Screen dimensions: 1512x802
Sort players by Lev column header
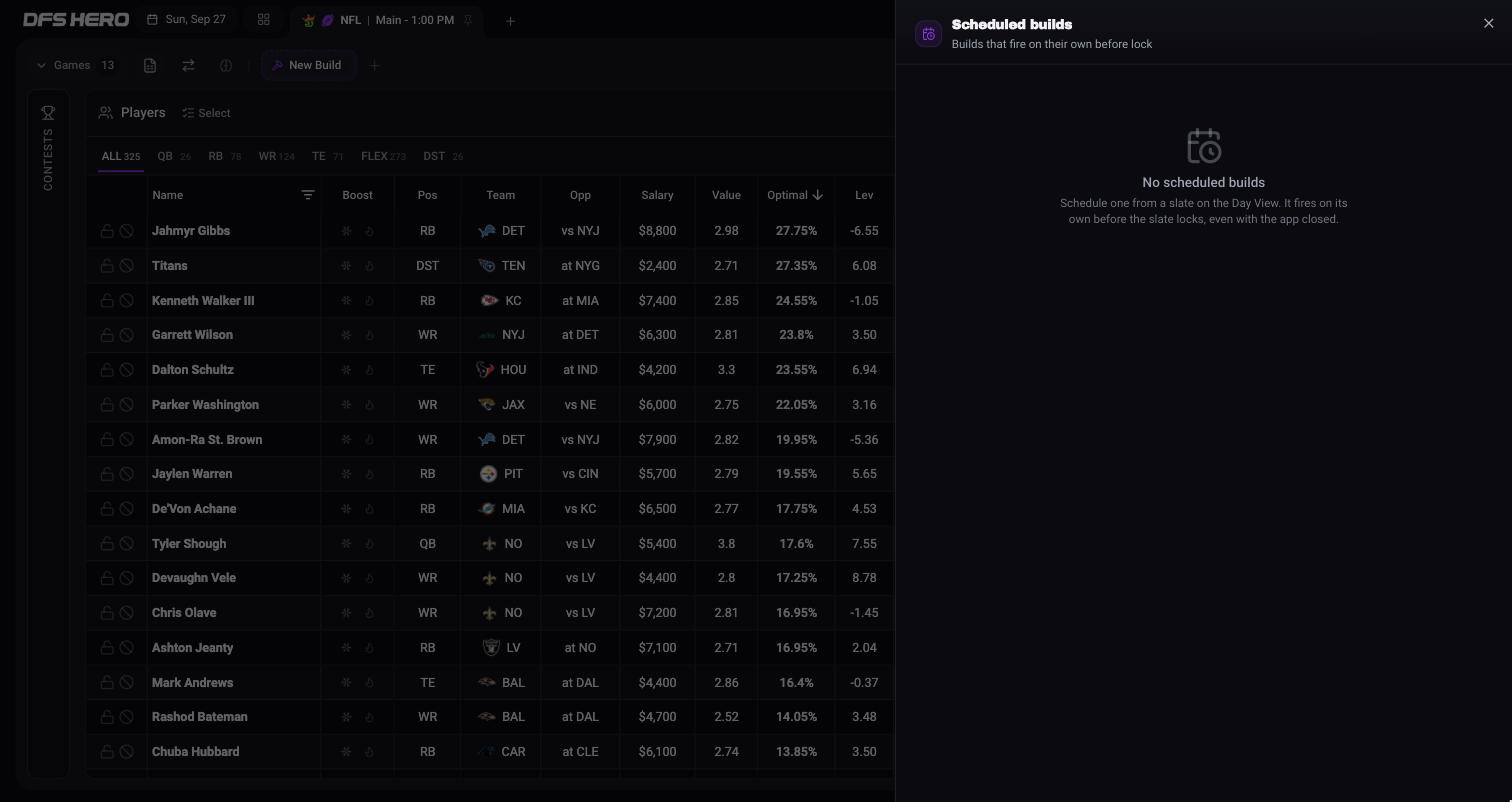click(864, 195)
